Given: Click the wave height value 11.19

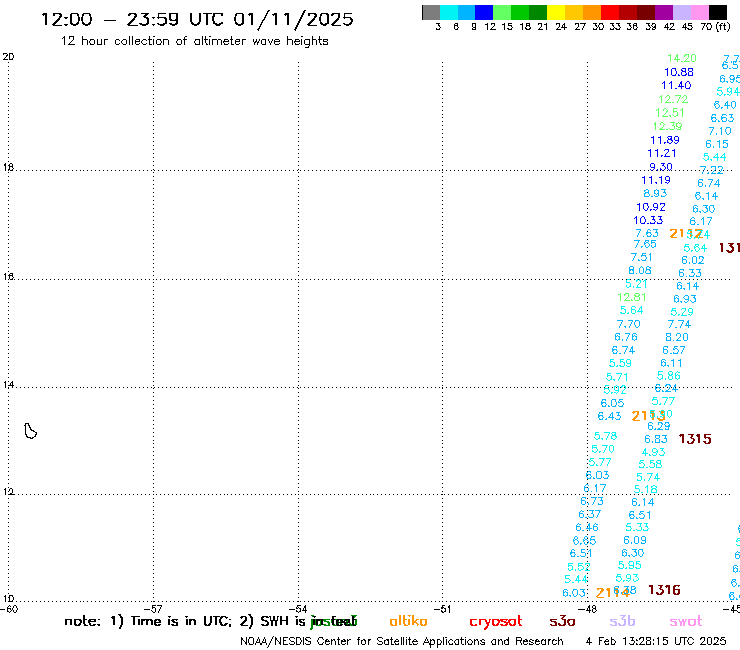Looking at the screenshot, I should (x=656, y=180).
